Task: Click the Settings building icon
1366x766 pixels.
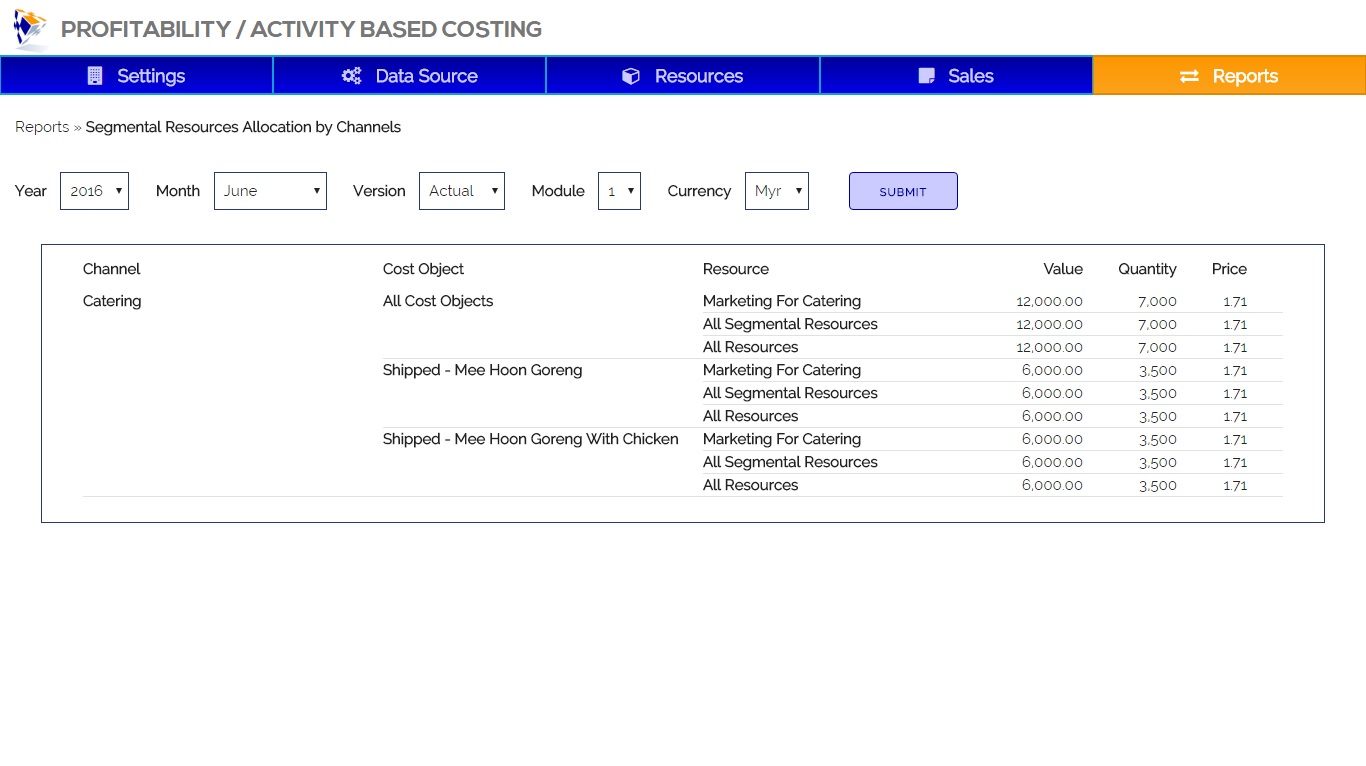Action: tap(95, 76)
